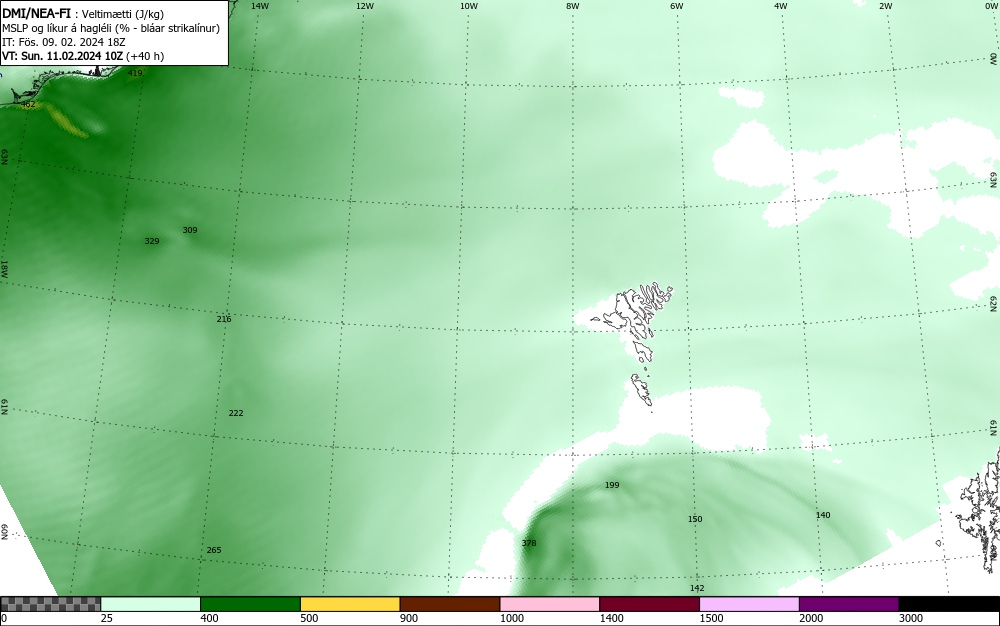
Task: Click the map value 309
Action: (190, 230)
